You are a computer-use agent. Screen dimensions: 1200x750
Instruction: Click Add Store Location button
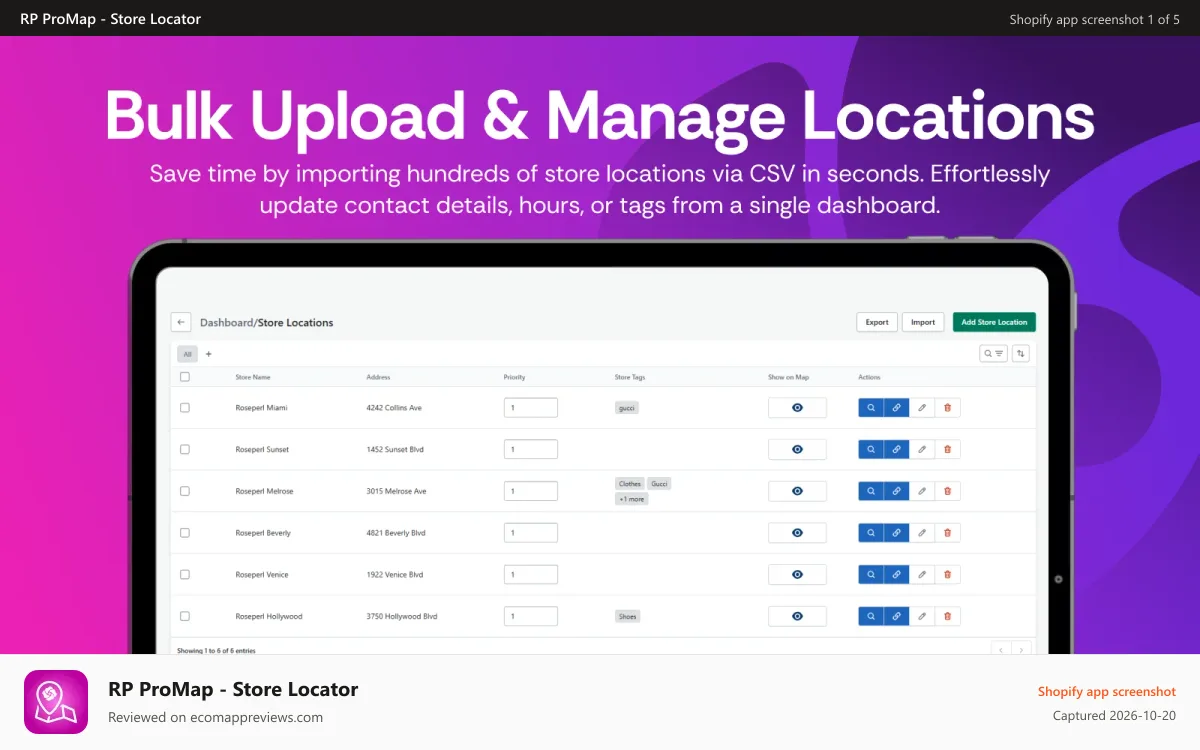[994, 322]
